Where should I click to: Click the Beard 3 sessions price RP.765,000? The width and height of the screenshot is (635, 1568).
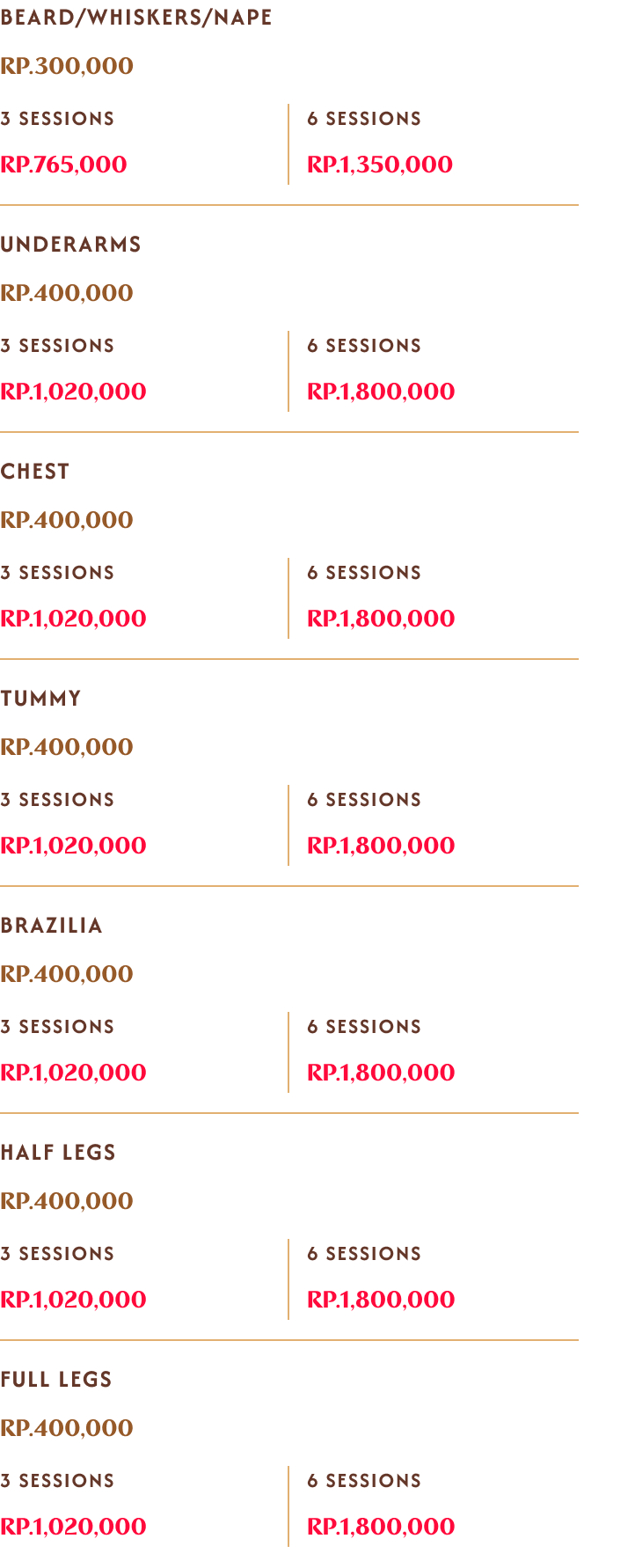point(63,165)
